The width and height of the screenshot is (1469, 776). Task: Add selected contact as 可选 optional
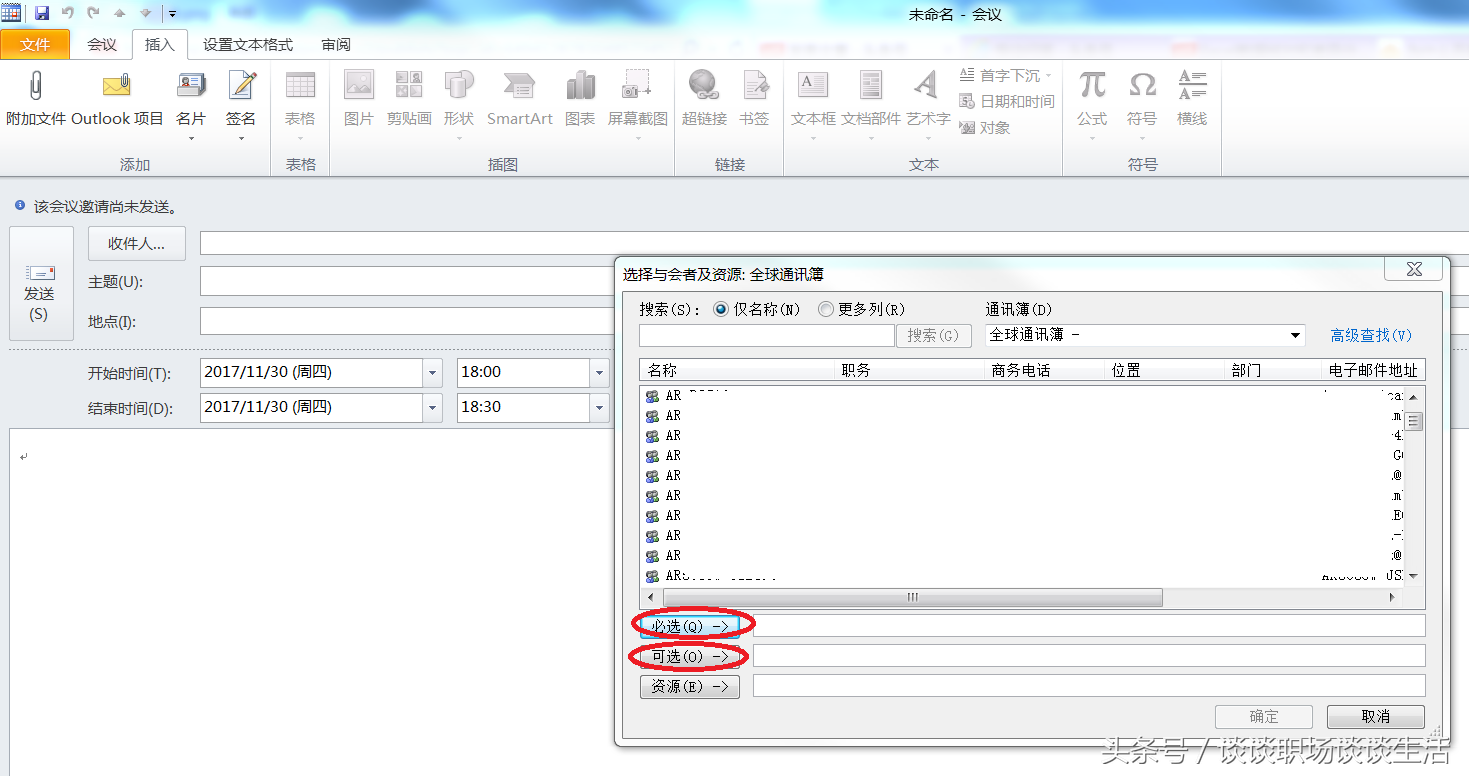[690, 657]
